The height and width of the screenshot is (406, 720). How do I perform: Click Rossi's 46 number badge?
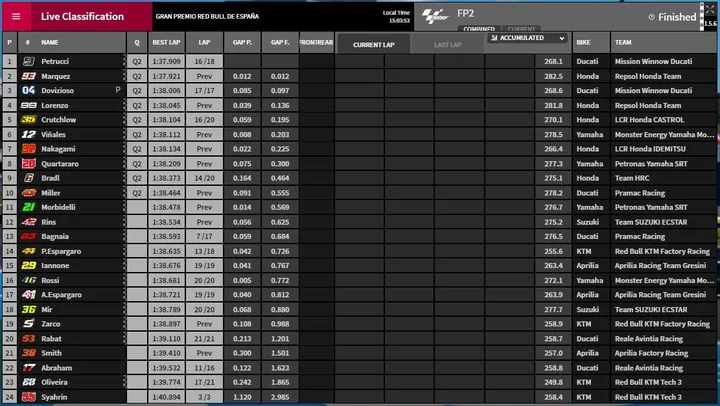point(28,280)
